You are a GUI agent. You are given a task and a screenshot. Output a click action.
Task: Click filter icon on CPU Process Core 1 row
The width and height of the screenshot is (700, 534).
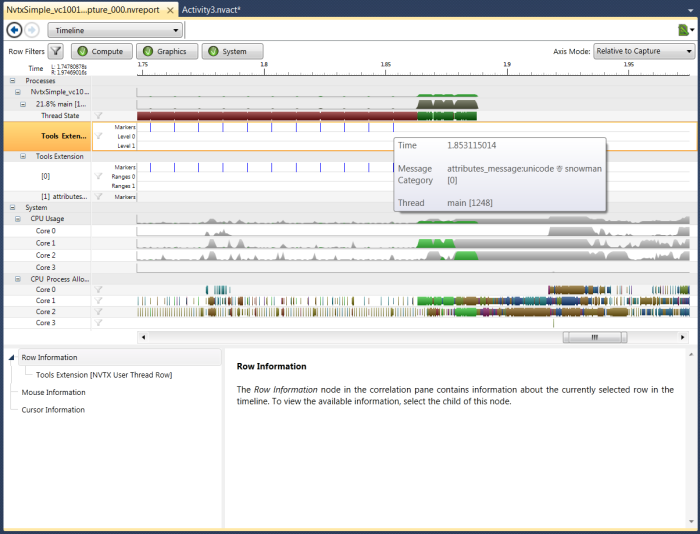99,300
